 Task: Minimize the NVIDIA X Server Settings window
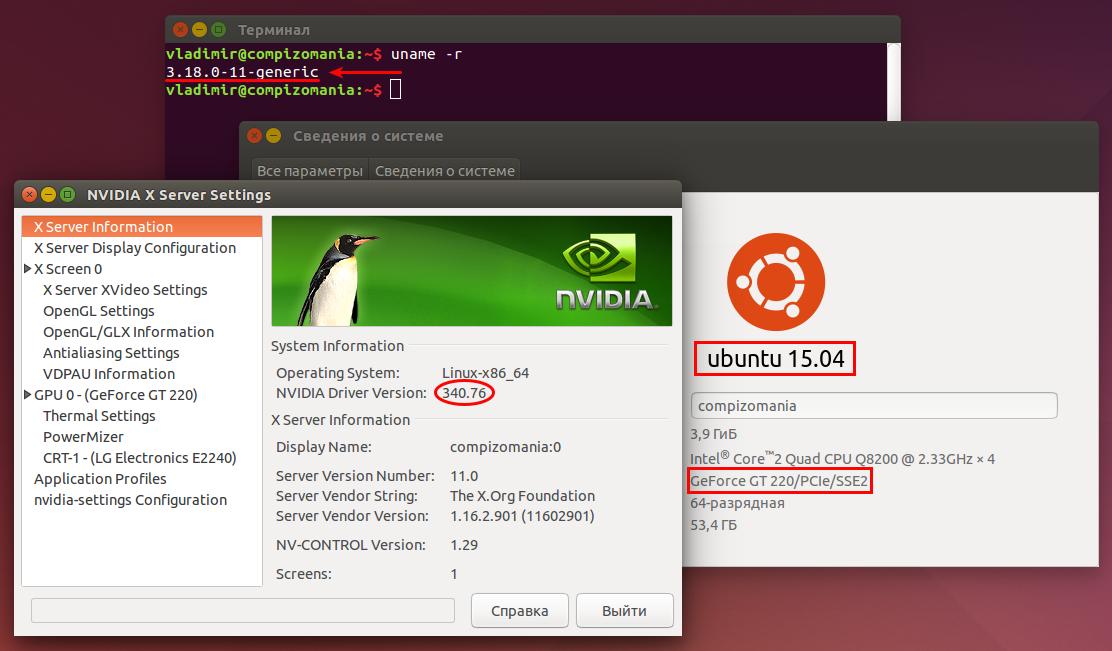[48, 194]
